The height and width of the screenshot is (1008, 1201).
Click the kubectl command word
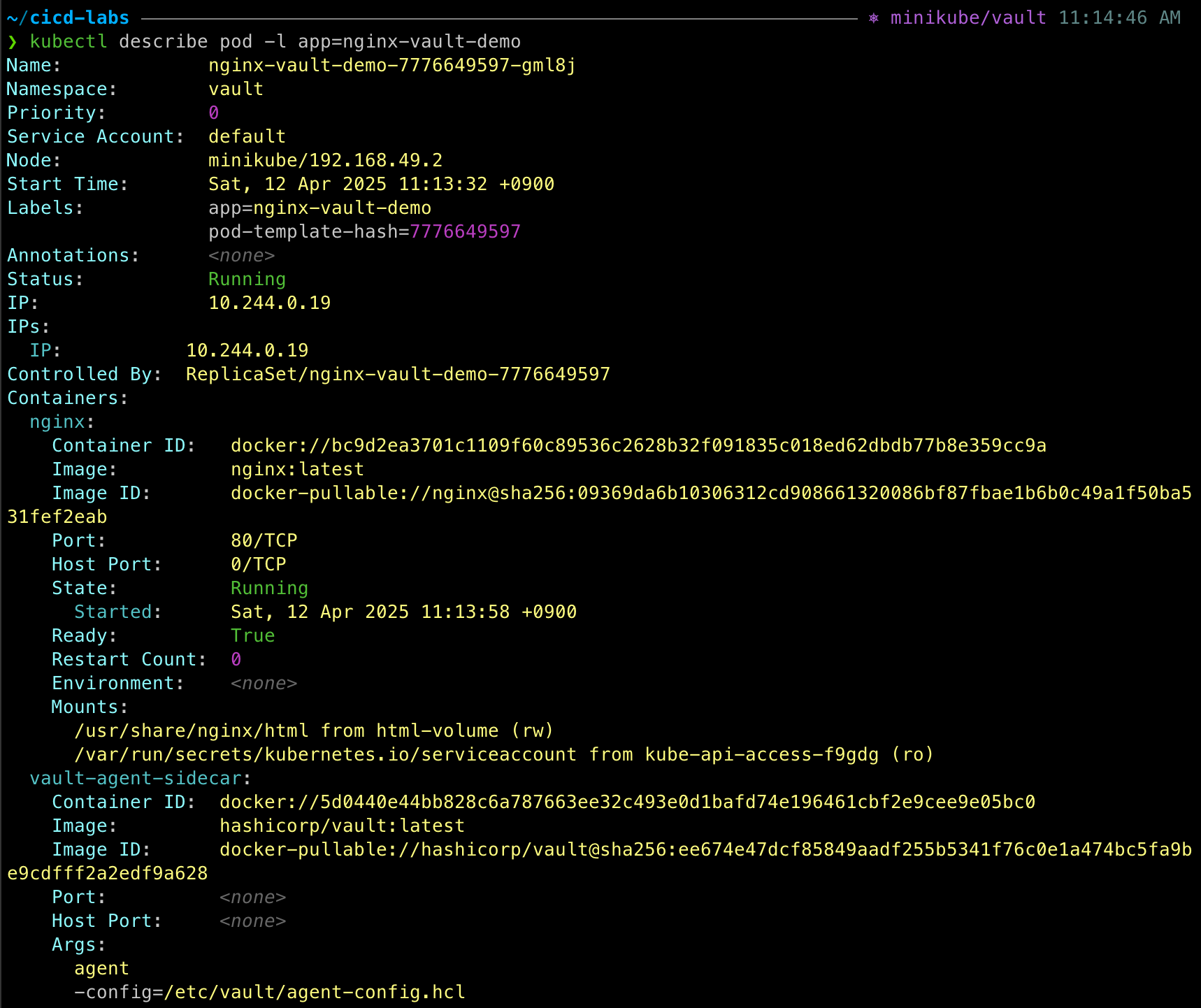(x=69, y=41)
